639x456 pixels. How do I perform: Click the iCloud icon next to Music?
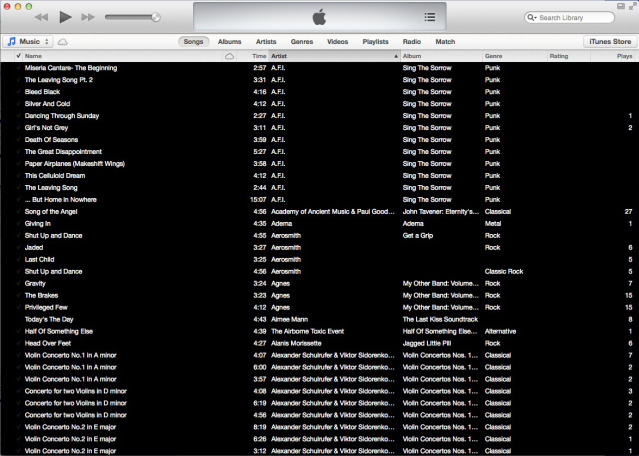click(x=62, y=42)
